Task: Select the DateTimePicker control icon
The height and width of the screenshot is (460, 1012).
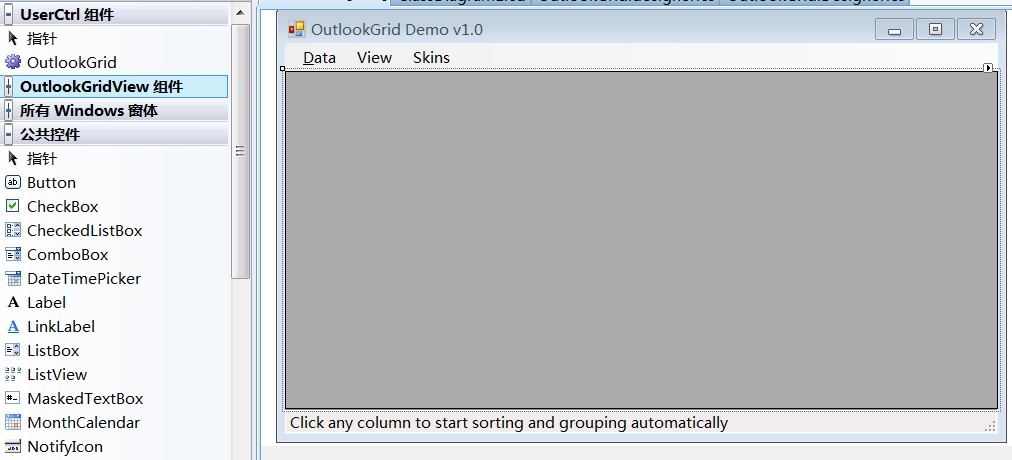Action: click(x=12, y=278)
